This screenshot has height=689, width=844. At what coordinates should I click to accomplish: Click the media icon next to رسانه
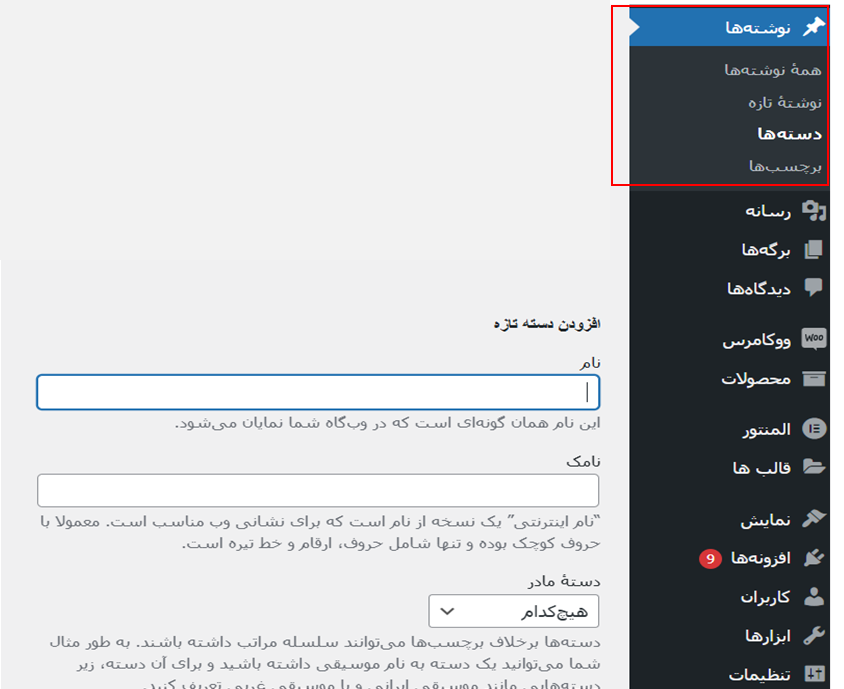point(814,211)
